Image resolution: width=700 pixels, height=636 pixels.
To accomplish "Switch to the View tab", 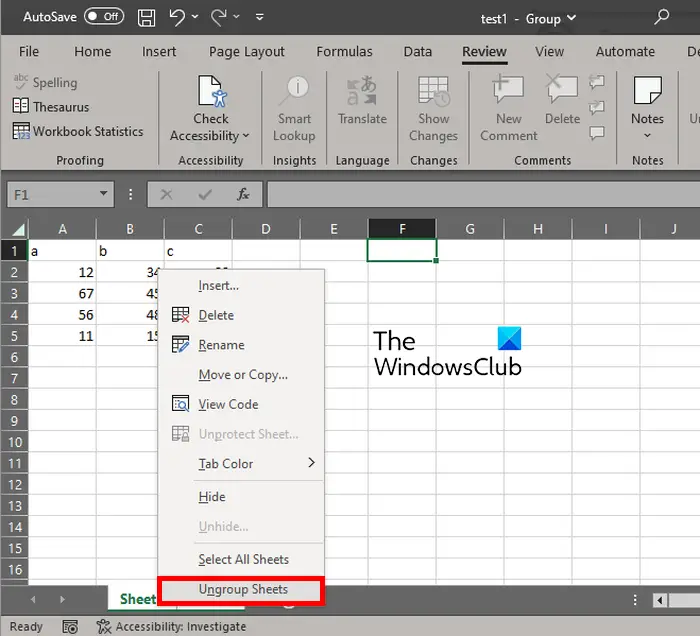I will tap(550, 52).
